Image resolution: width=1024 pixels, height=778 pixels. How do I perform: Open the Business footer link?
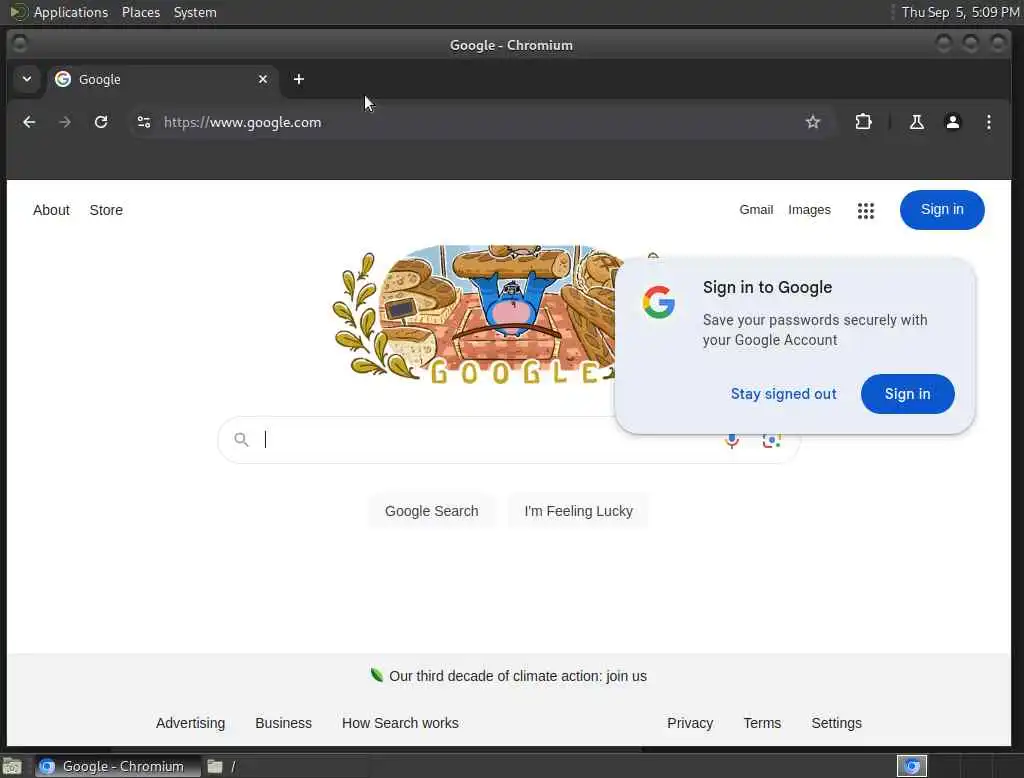pyautogui.click(x=283, y=723)
